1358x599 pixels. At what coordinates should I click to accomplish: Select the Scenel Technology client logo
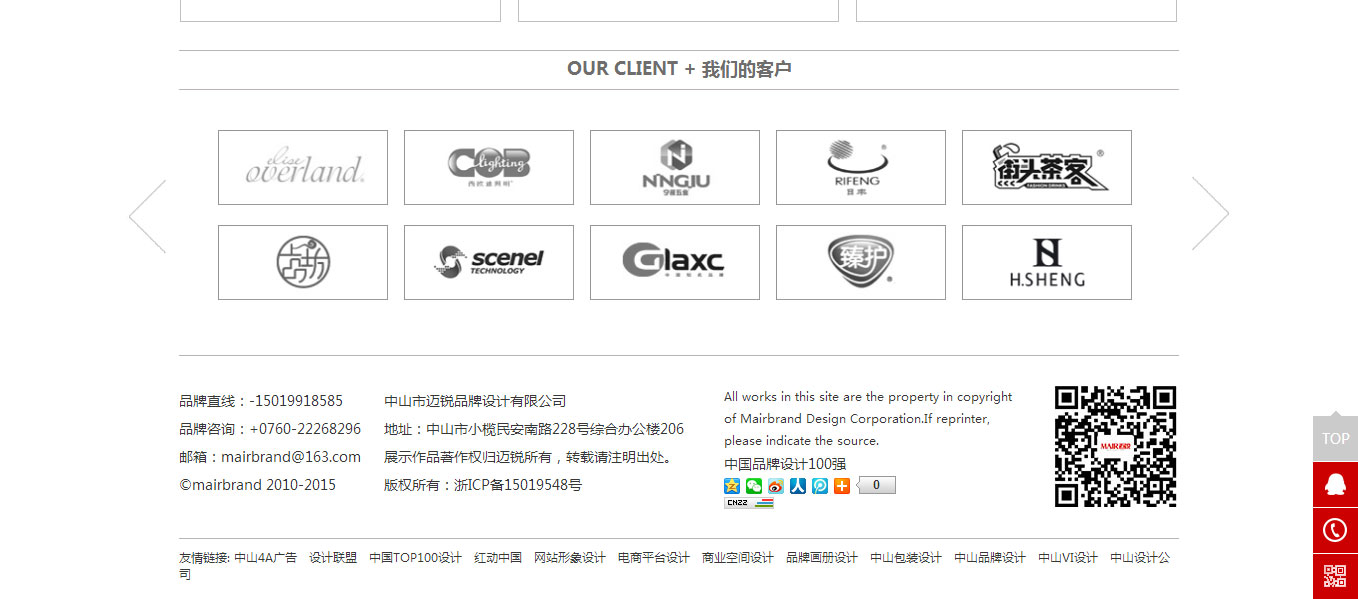(489, 263)
